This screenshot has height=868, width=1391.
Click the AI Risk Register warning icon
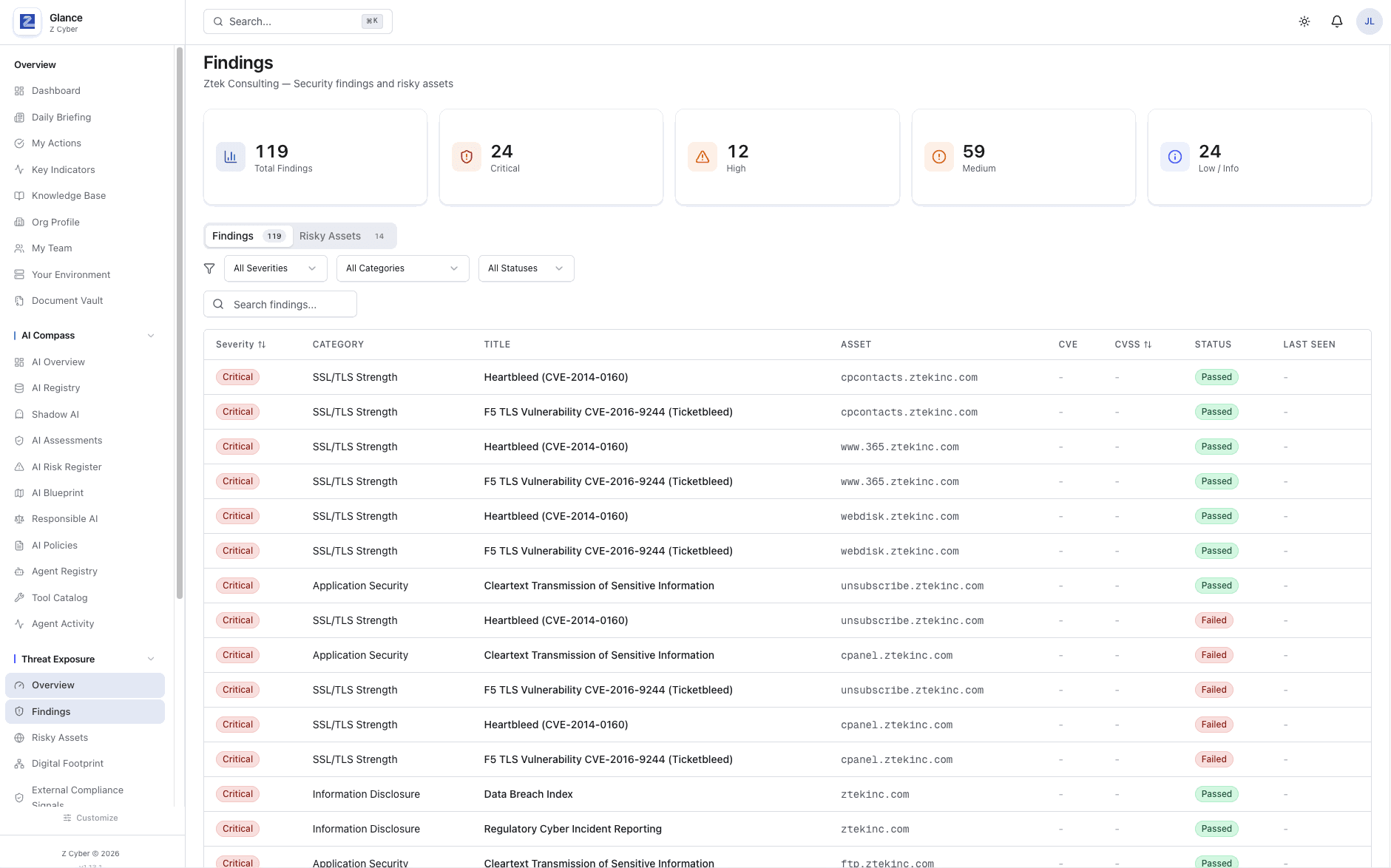point(19,467)
